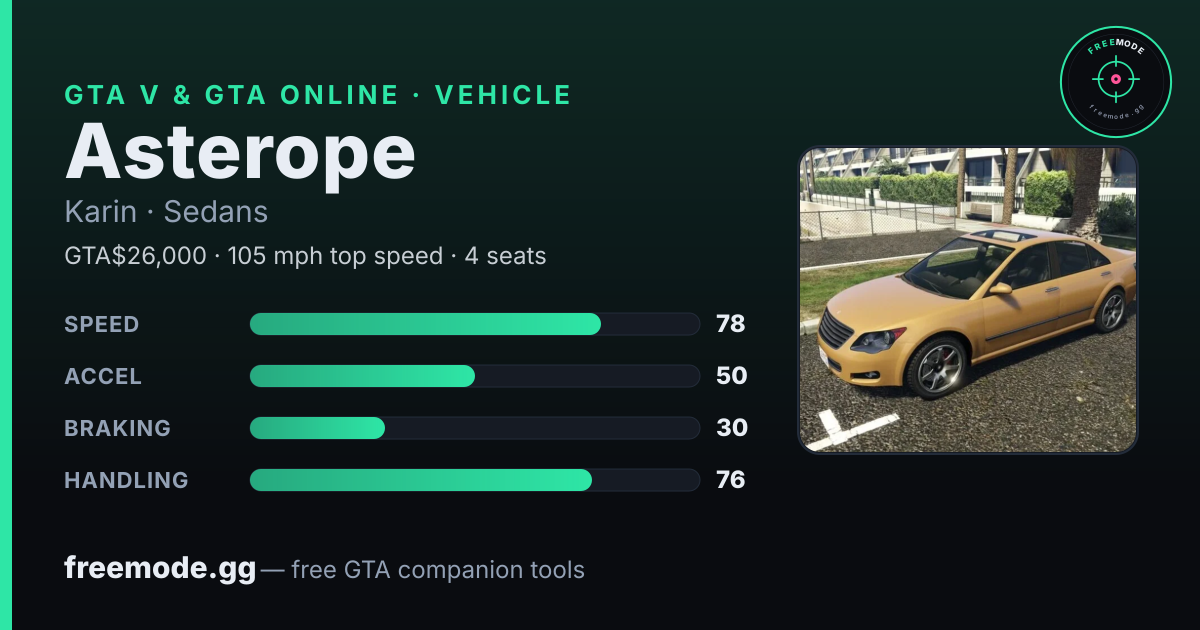Click the GTA V & GTA ONLINE · VEHICLE header

(x=318, y=95)
